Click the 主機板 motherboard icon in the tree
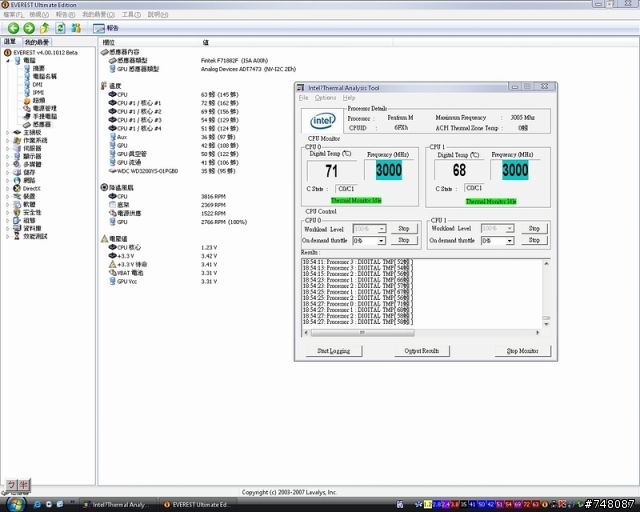 17,132
